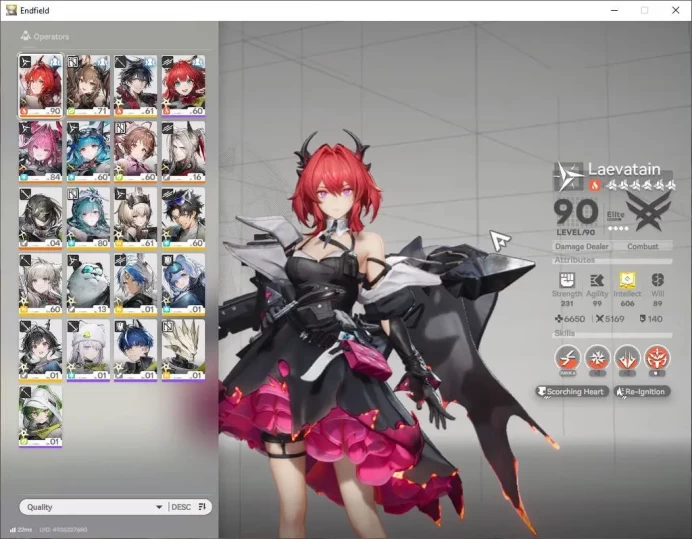
Task: Click the Elite rank emblem icon
Action: pyautogui.click(x=648, y=212)
